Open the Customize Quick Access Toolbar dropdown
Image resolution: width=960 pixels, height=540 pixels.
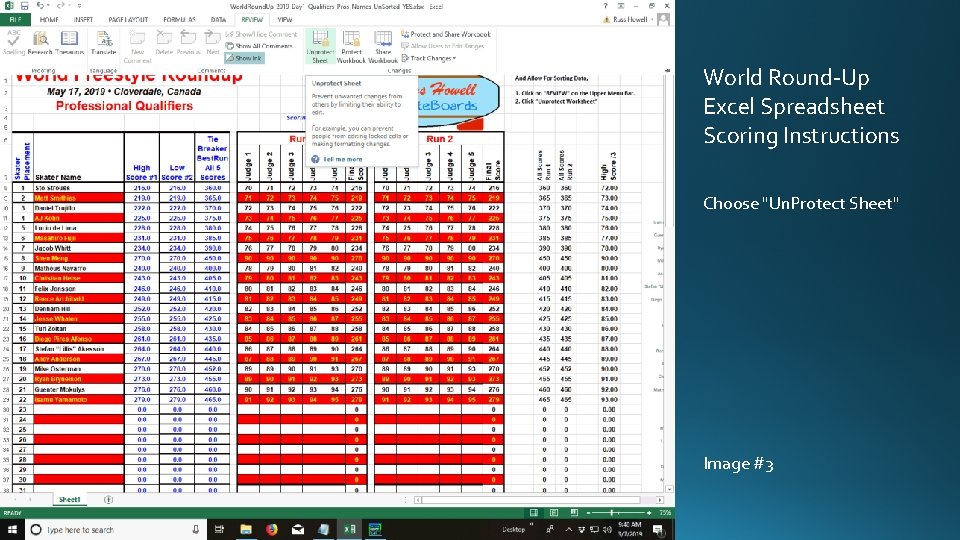coord(80,6)
